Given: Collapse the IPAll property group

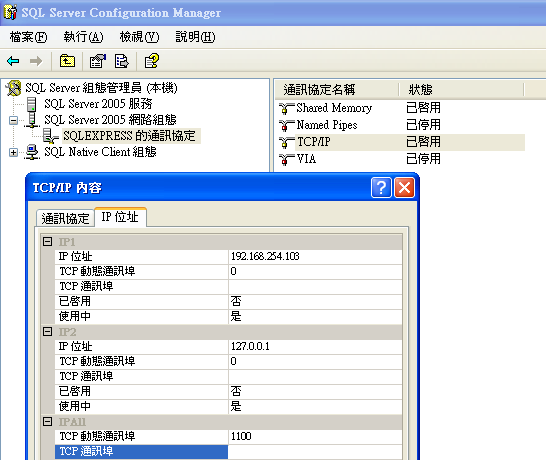Looking at the screenshot, I should (x=47, y=422).
